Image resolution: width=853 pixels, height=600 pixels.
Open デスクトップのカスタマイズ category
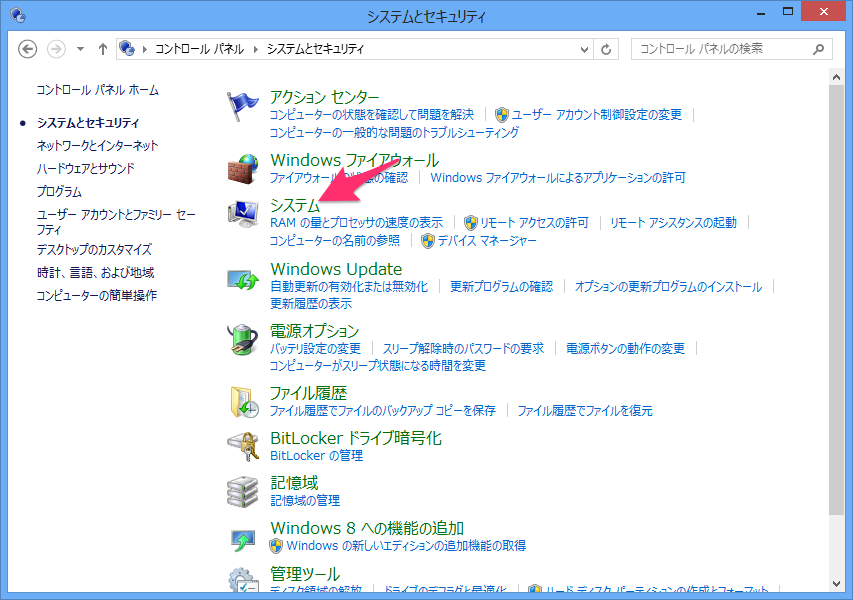94,250
